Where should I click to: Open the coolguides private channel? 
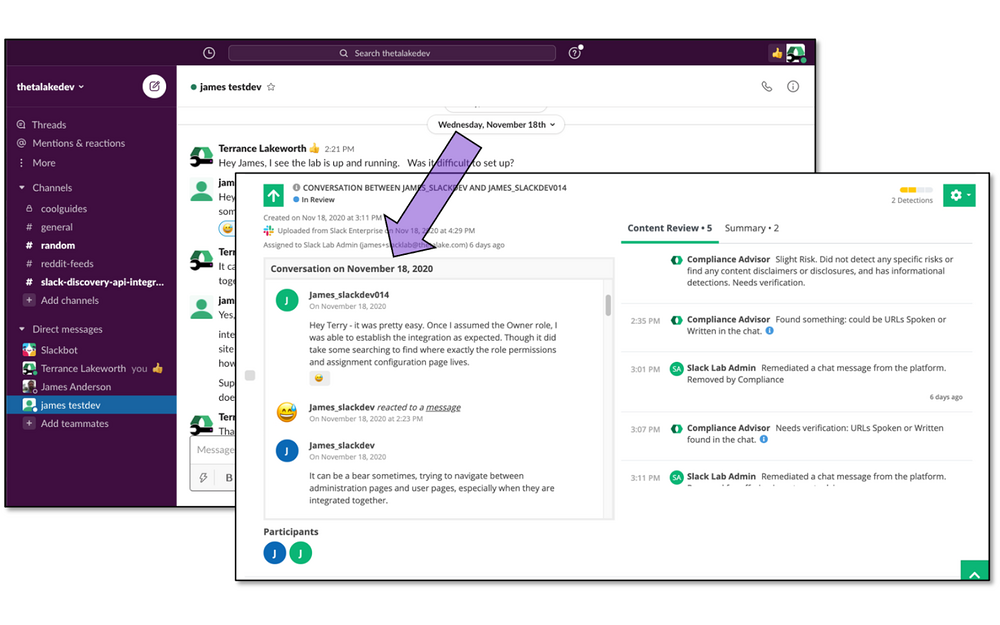(x=64, y=209)
